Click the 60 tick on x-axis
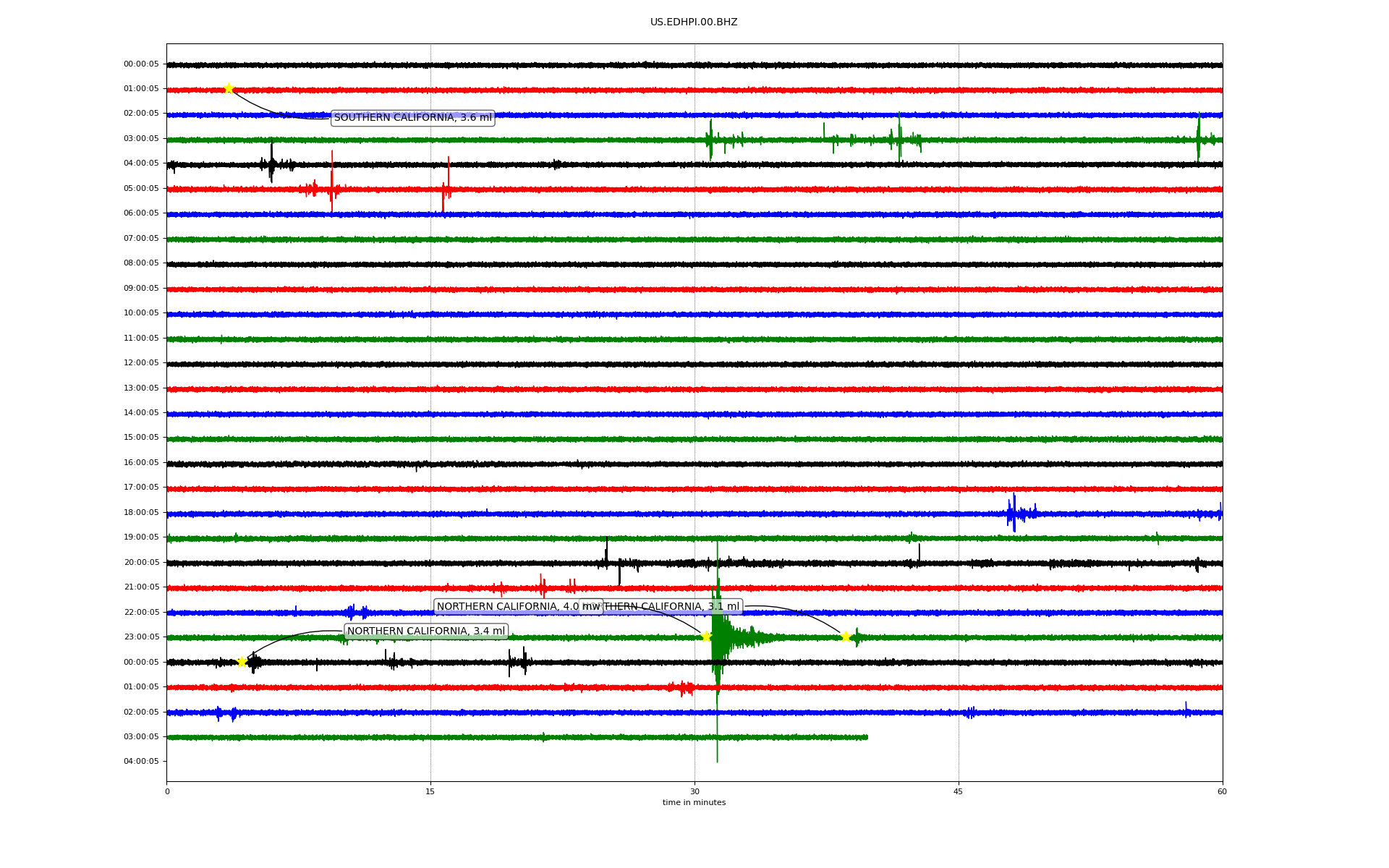This screenshot has height=868, width=1389. pyautogui.click(x=1222, y=791)
